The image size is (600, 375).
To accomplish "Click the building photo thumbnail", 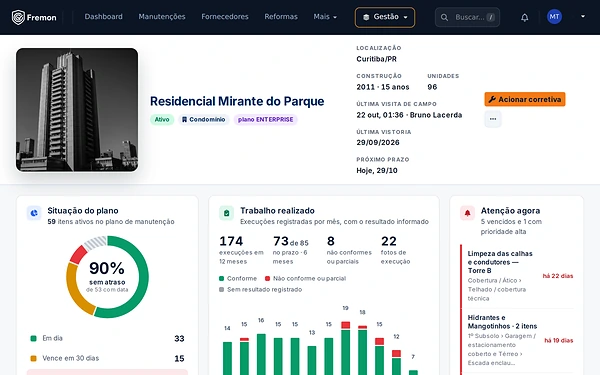I will tap(77, 110).
